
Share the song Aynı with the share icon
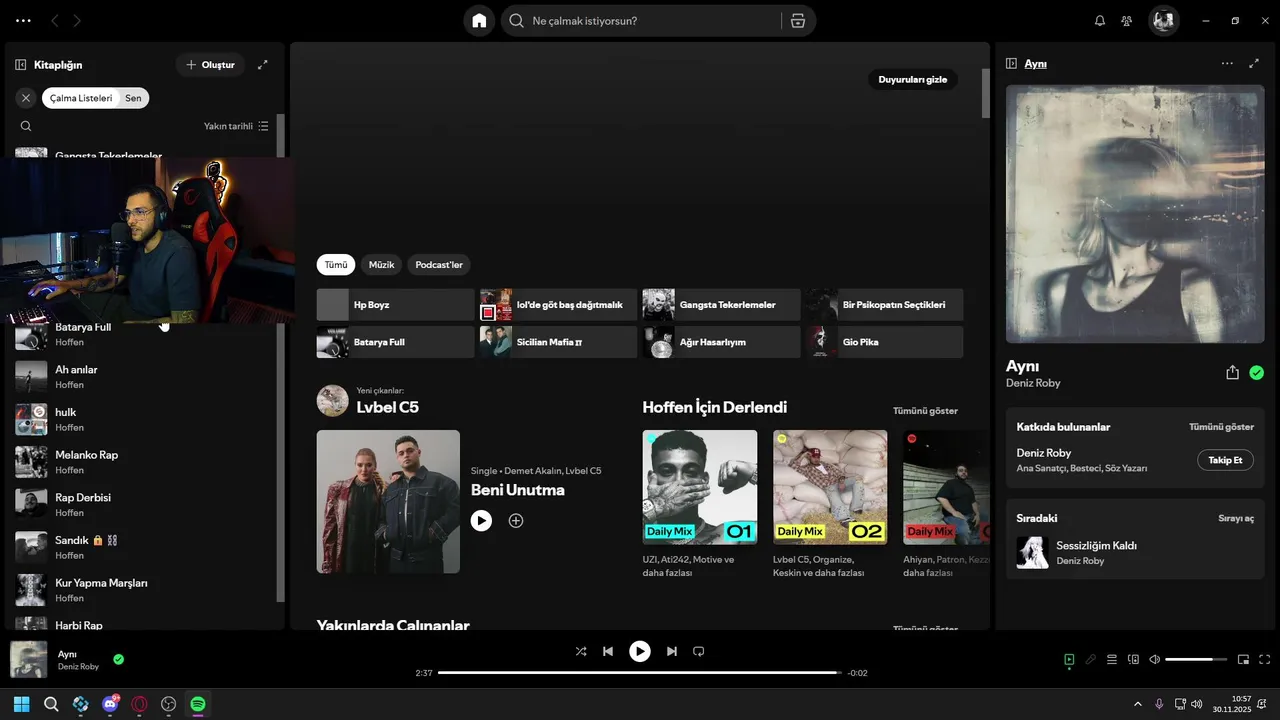(x=1232, y=373)
